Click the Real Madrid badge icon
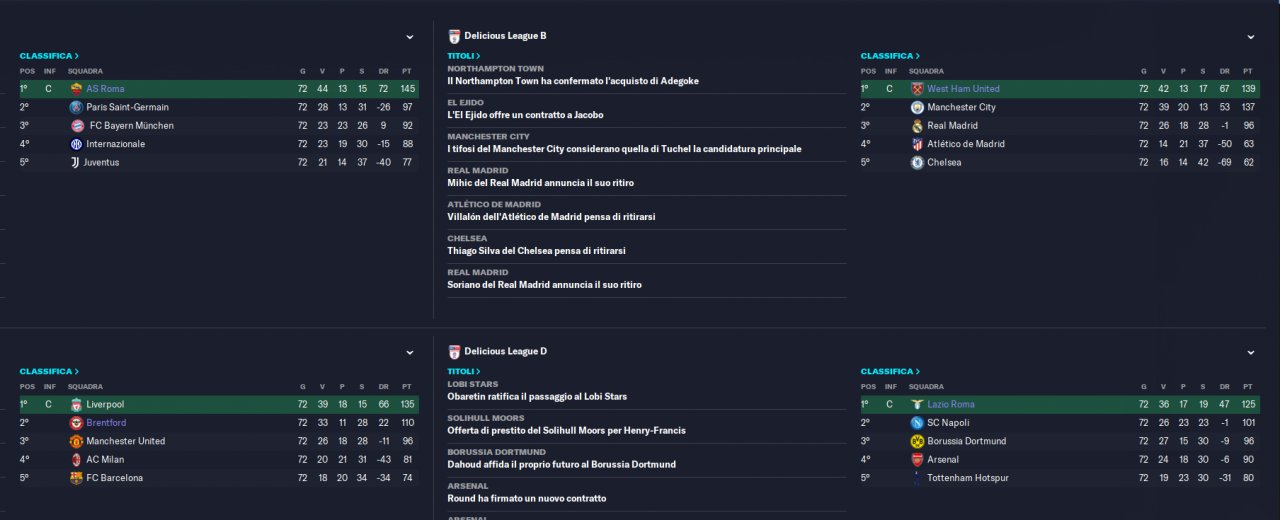Image resolution: width=1280 pixels, height=520 pixels. (x=917, y=126)
